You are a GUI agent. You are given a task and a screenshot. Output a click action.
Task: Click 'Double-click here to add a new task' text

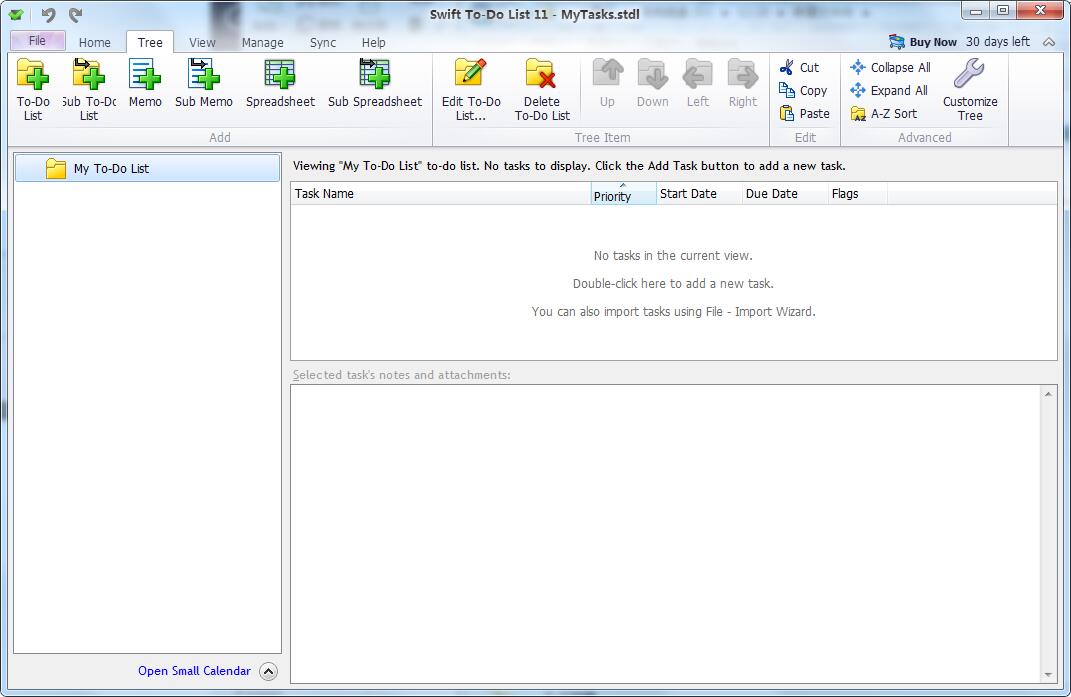point(673,284)
